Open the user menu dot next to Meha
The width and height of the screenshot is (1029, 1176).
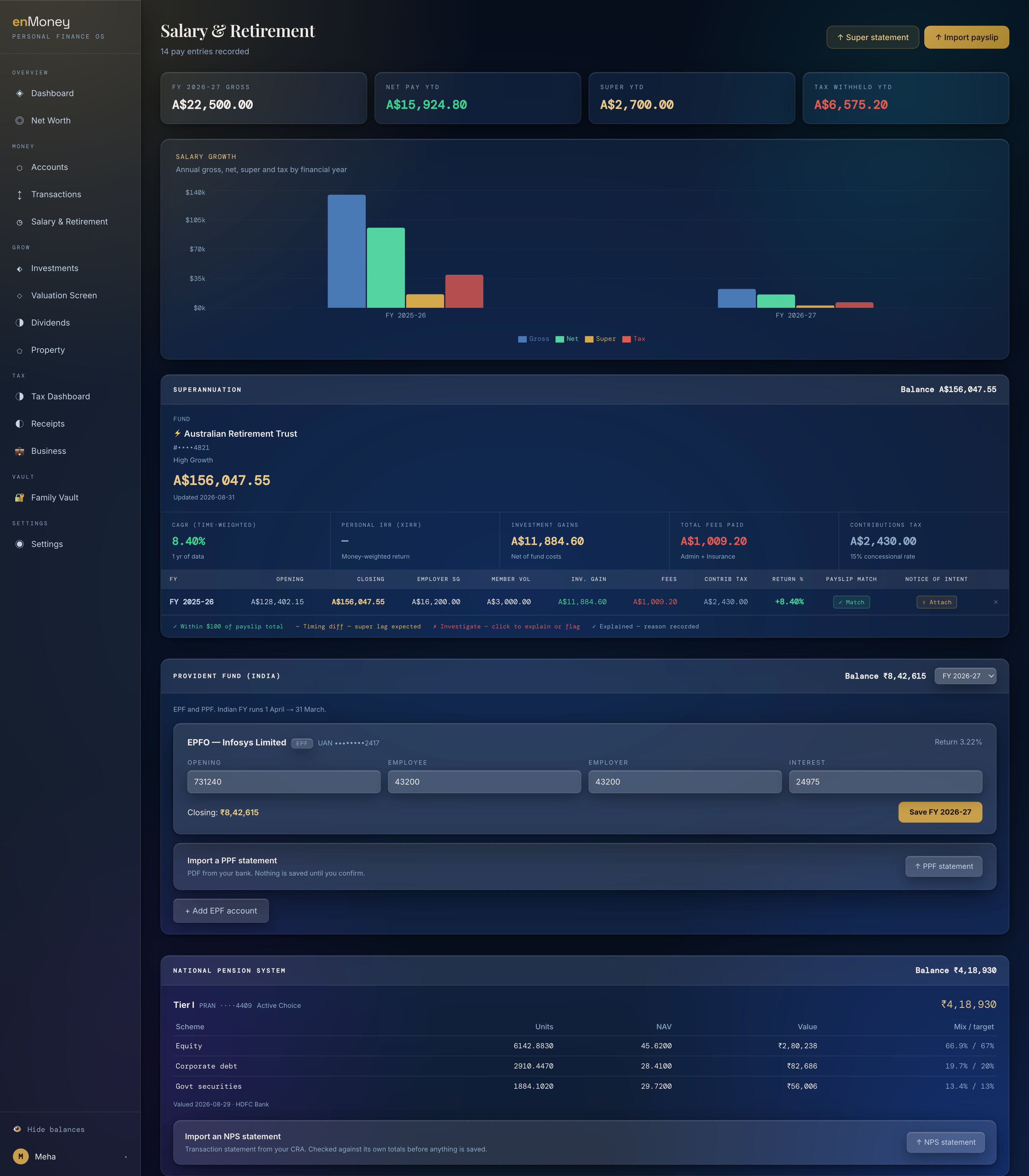pos(126,1156)
